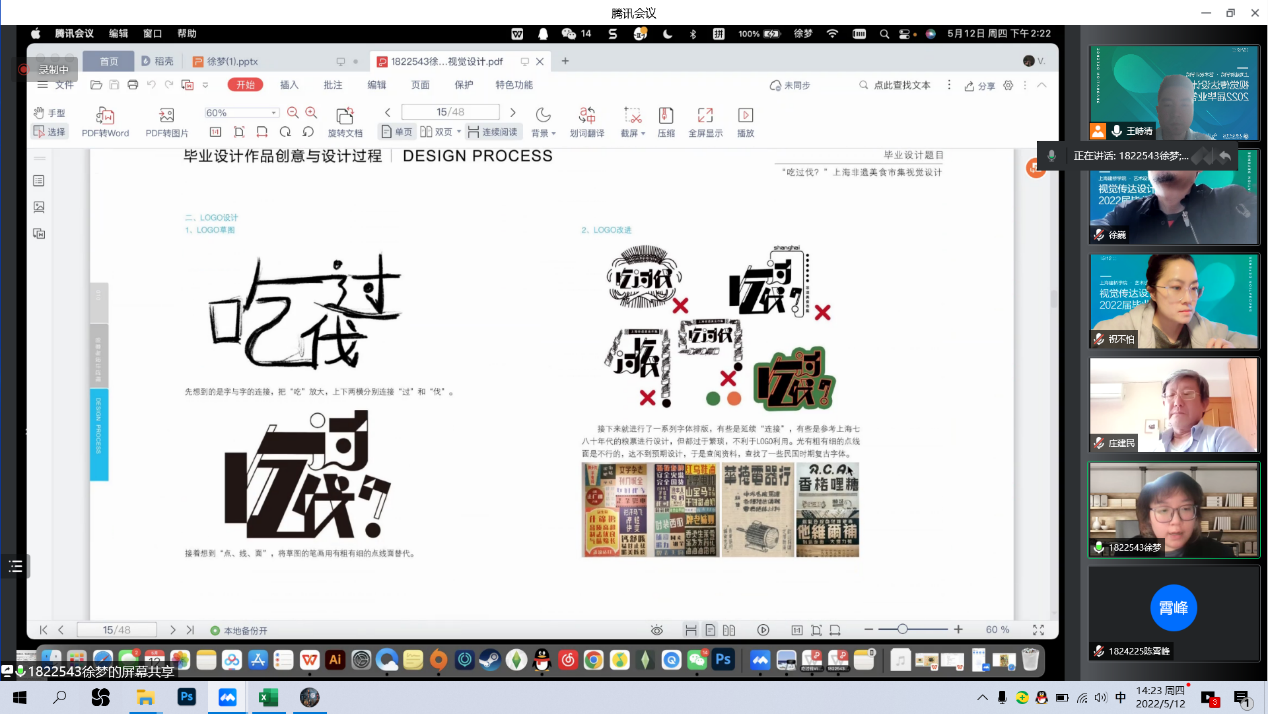Image resolution: width=1268 pixels, height=714 pixels.
Task: Click the zoom plus button in status bar
Action: tap(958, 630)
